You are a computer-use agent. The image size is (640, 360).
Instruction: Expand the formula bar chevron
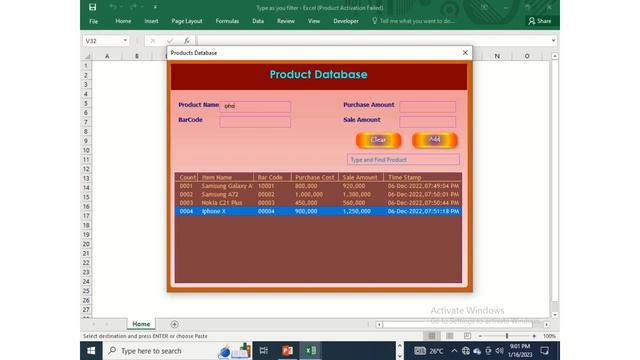[x=553, y=40]
